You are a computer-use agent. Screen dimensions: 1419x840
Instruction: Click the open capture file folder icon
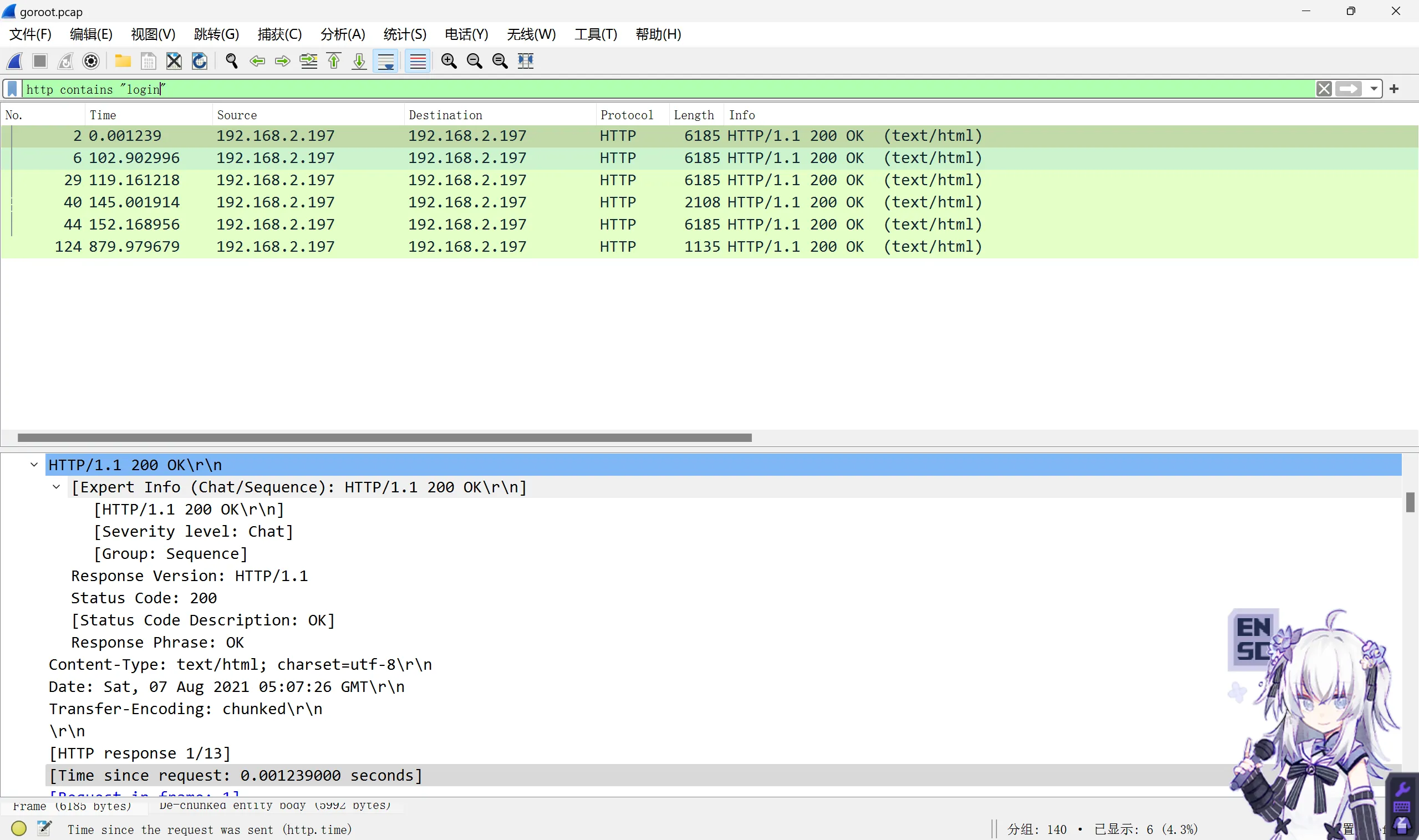point(122,60)
